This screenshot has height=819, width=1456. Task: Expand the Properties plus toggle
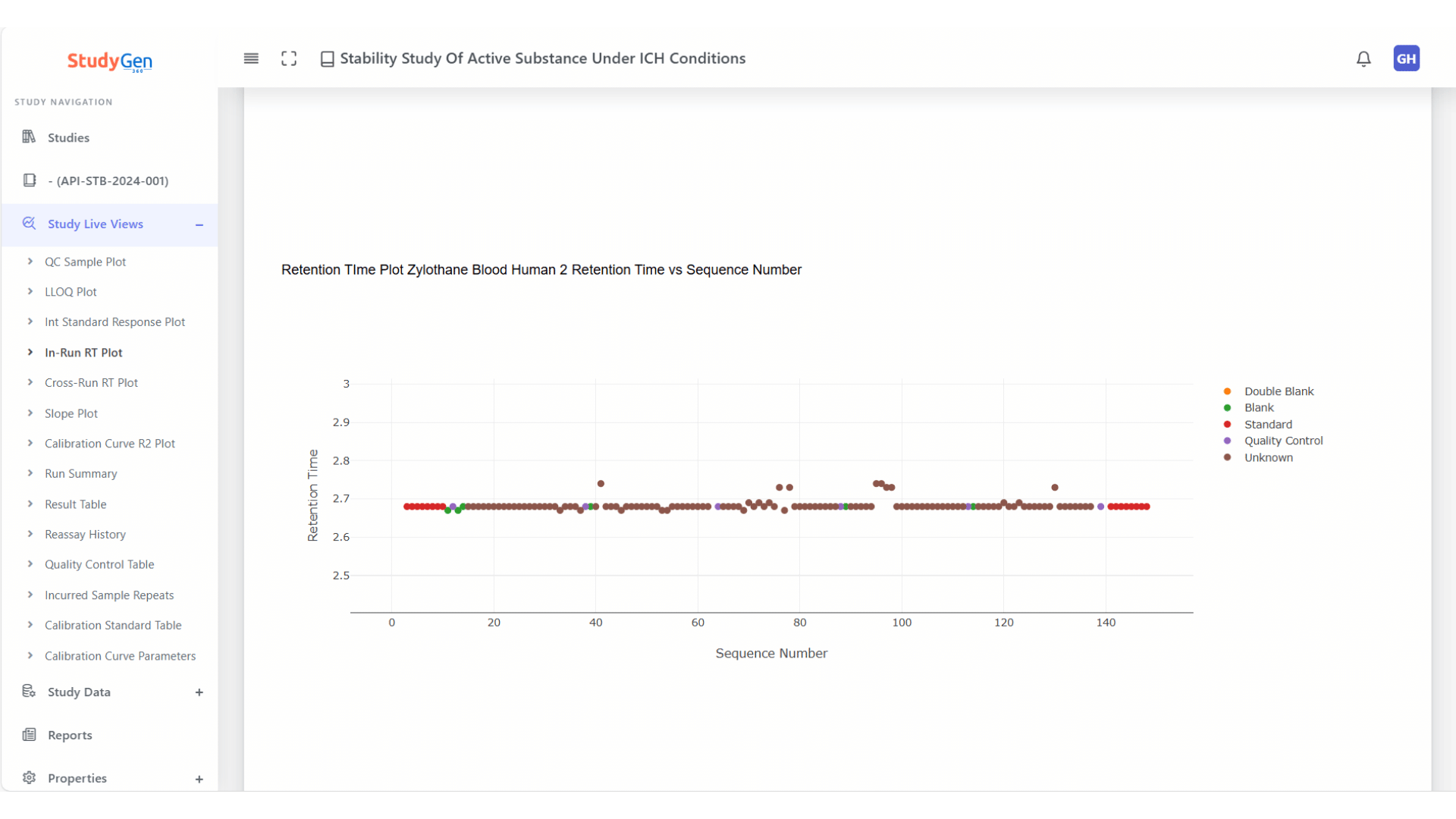click(x=199, y=779)
